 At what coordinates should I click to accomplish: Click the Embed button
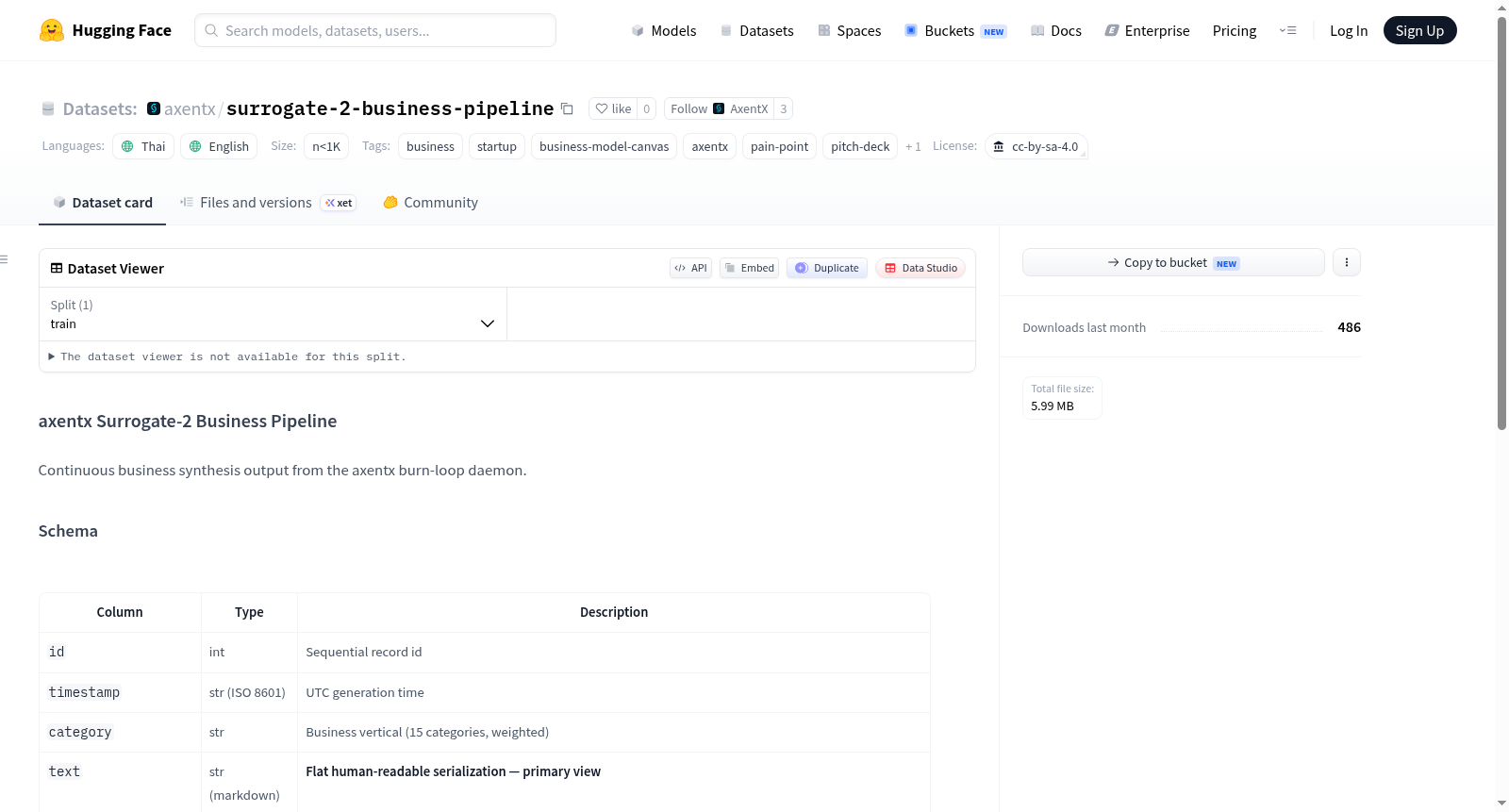click(749, 268)
